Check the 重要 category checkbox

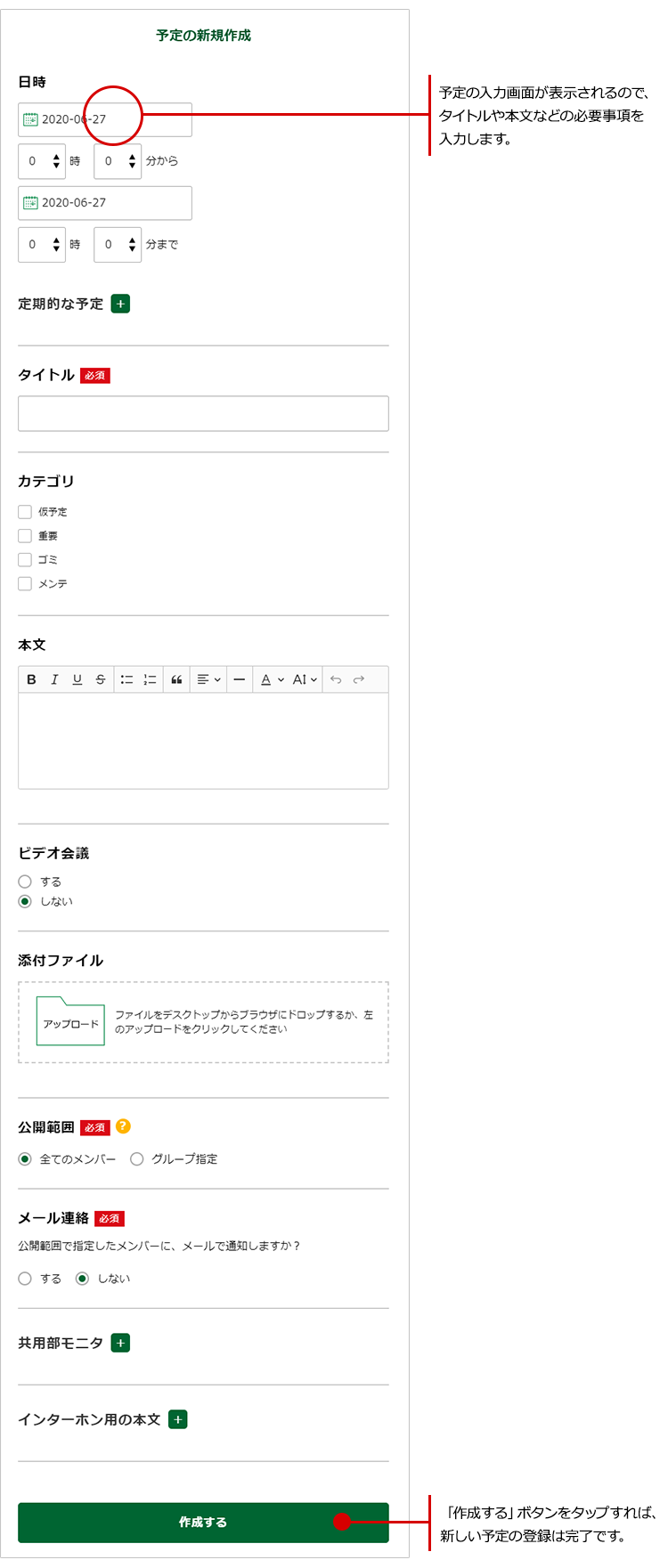[25, 536]
